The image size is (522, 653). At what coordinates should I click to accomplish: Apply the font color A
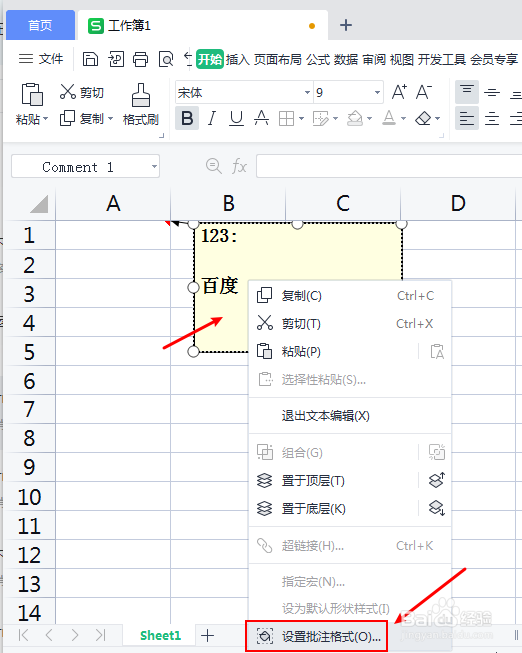pos(389,118)
